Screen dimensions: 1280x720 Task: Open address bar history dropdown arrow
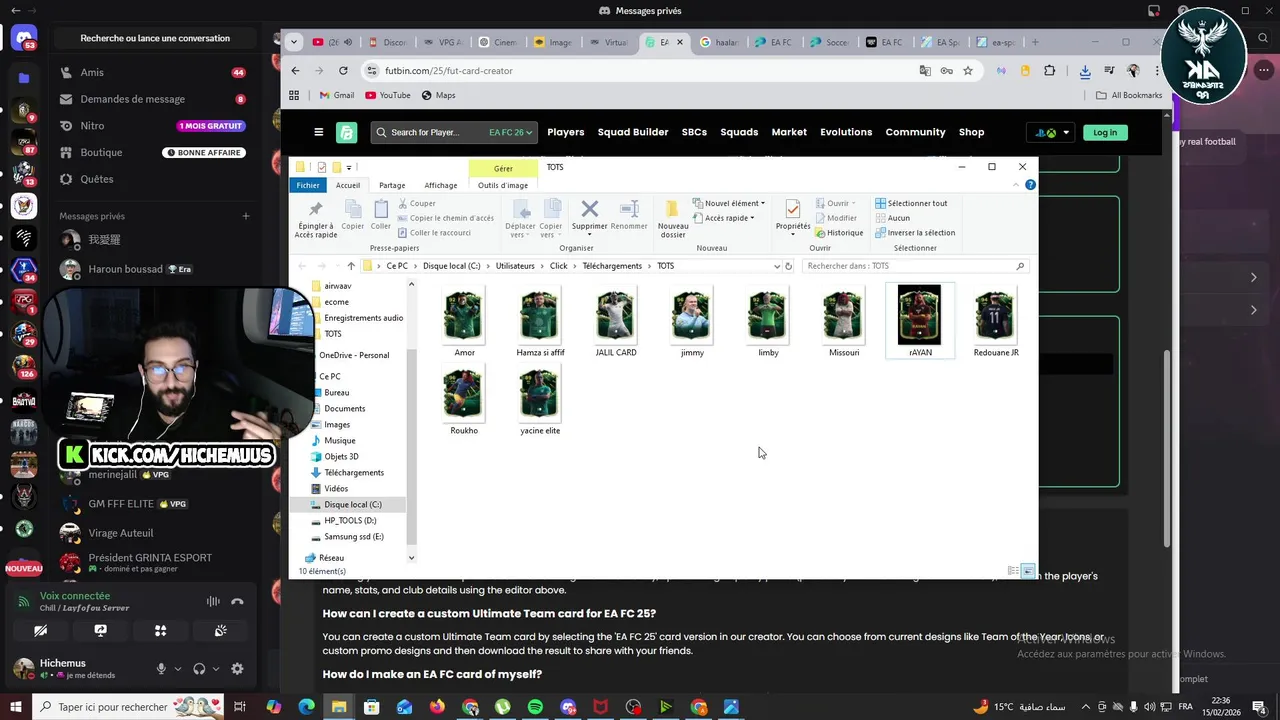pos(776,266)
